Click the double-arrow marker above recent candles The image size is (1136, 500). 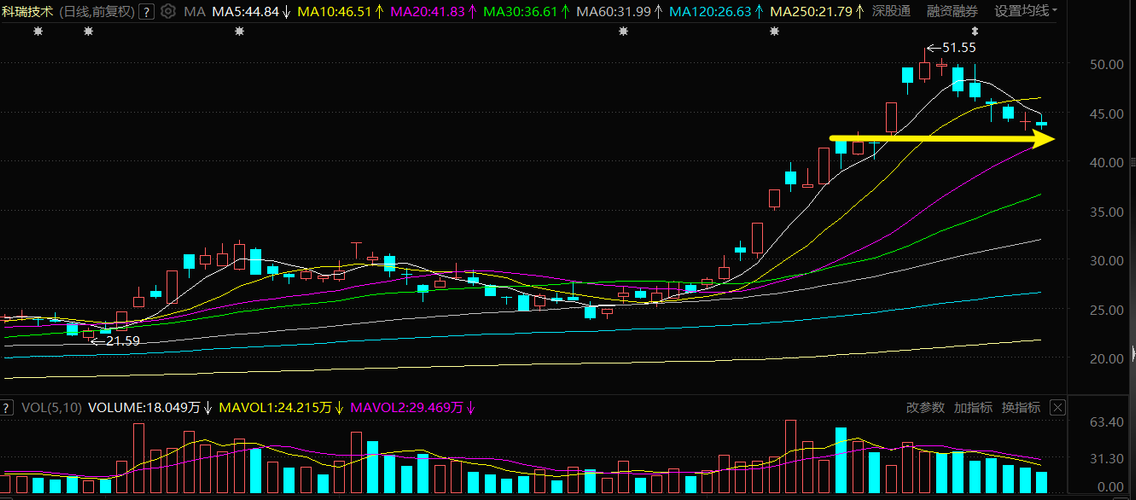tap(975, 32)
